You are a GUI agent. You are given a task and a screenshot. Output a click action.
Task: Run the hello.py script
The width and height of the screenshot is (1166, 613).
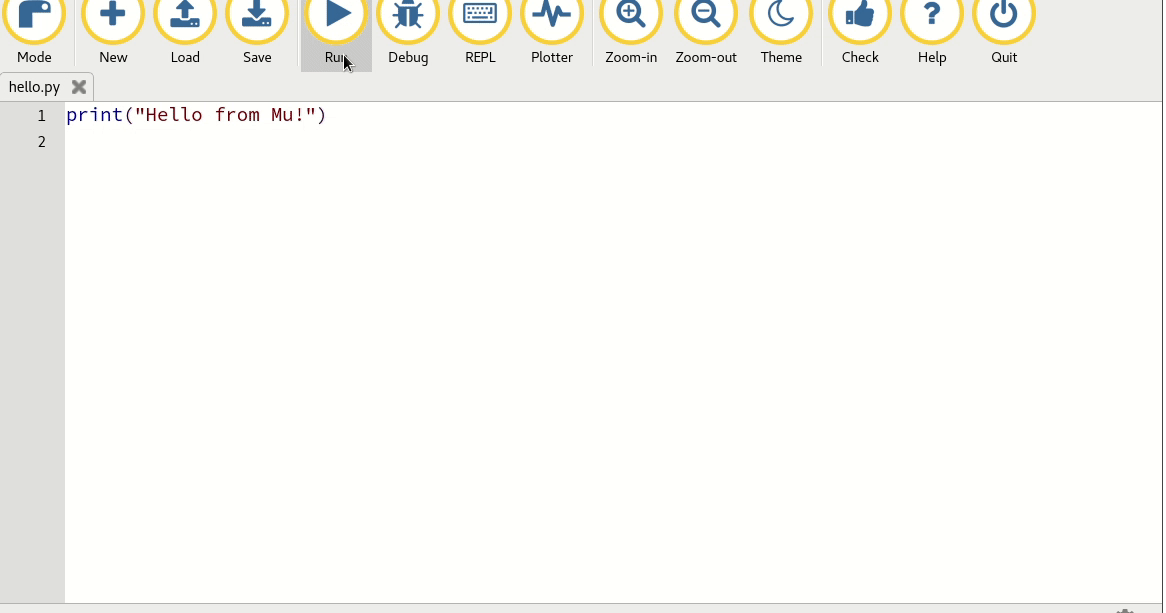[336, 30]
